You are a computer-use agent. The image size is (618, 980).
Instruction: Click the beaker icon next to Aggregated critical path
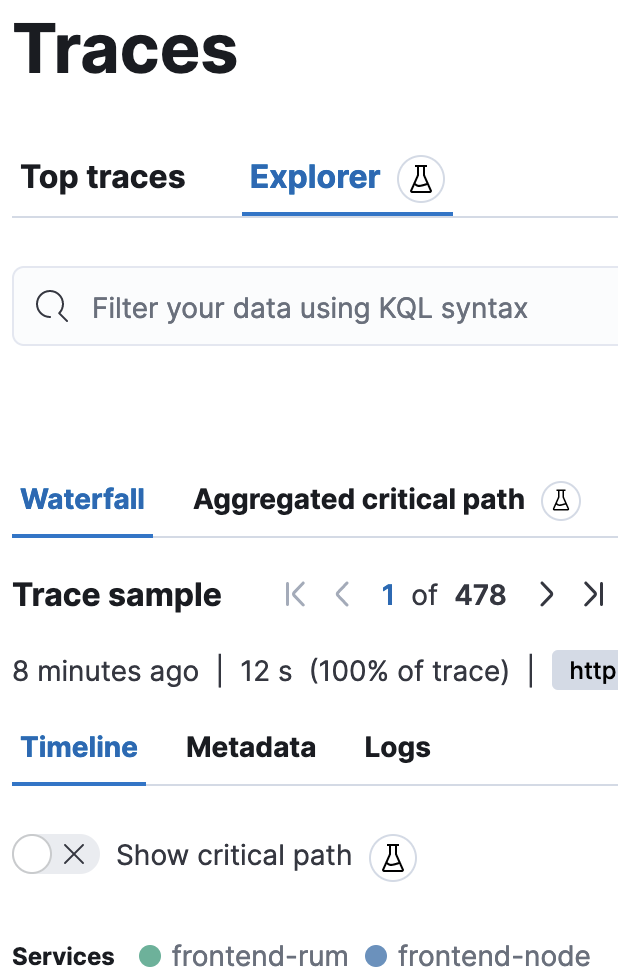[x=560, y=500]
